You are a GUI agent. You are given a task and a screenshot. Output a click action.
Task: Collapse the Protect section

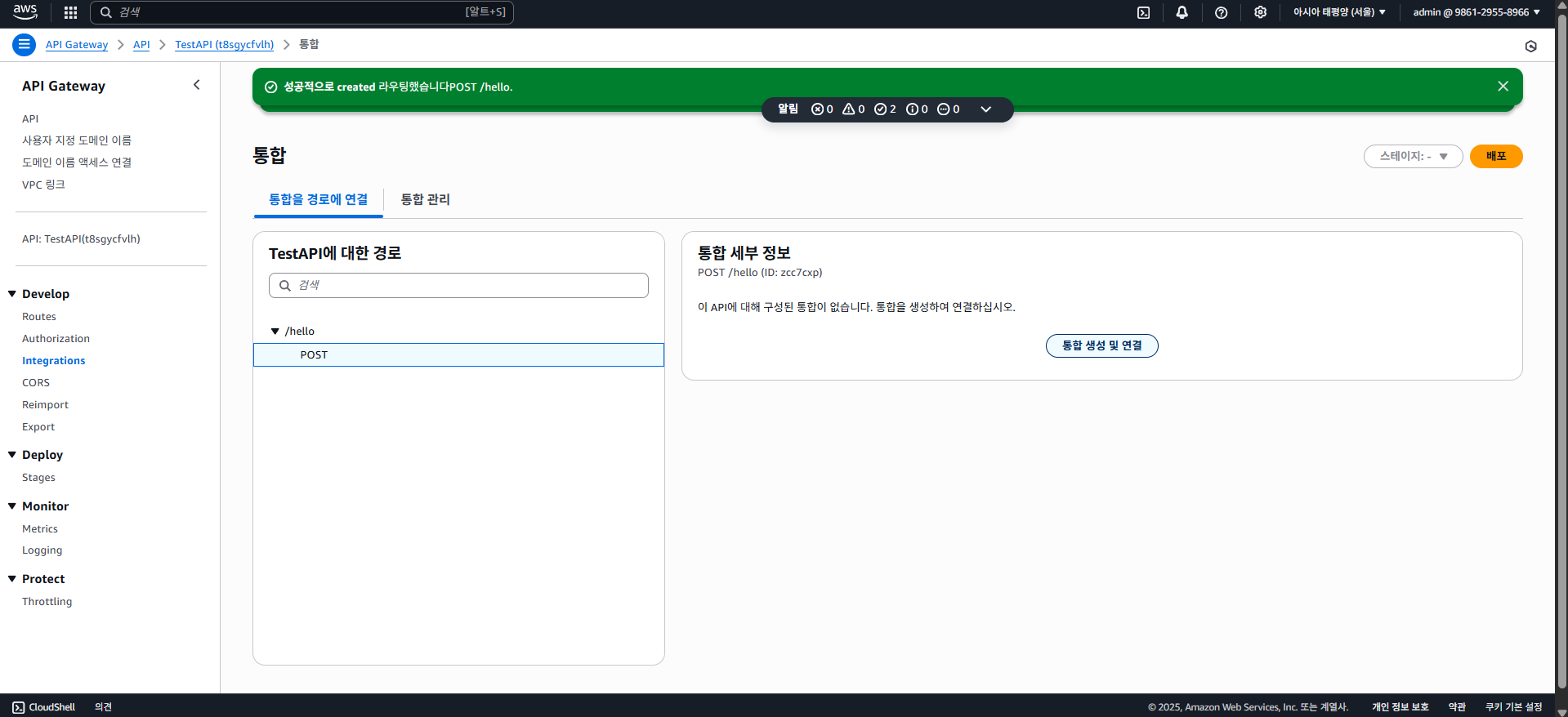pos(12,579)
